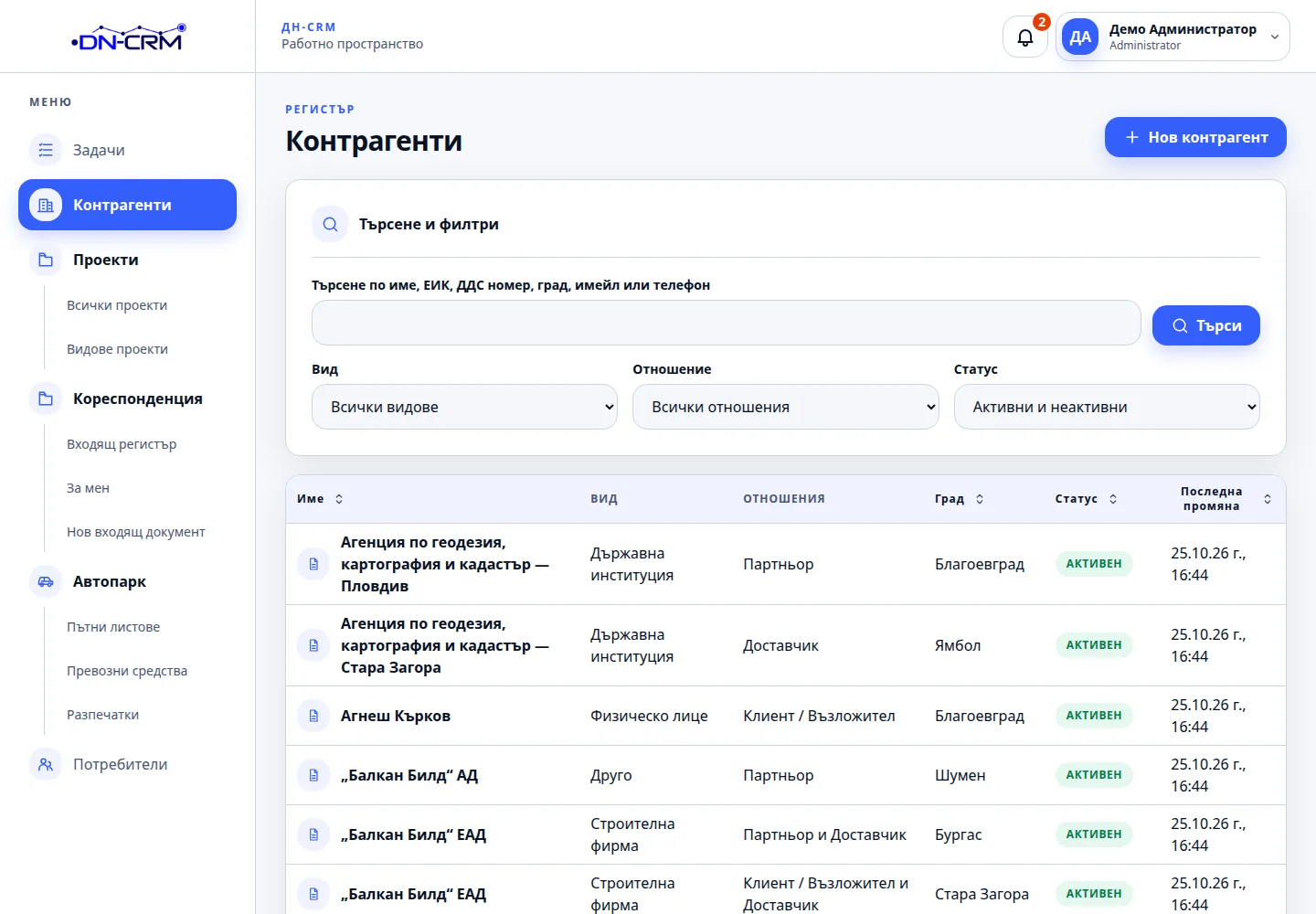Open Агнеш Кърков record
Image resolution: width=1316 pixels, height=914 pixels.
coord(396,716)
